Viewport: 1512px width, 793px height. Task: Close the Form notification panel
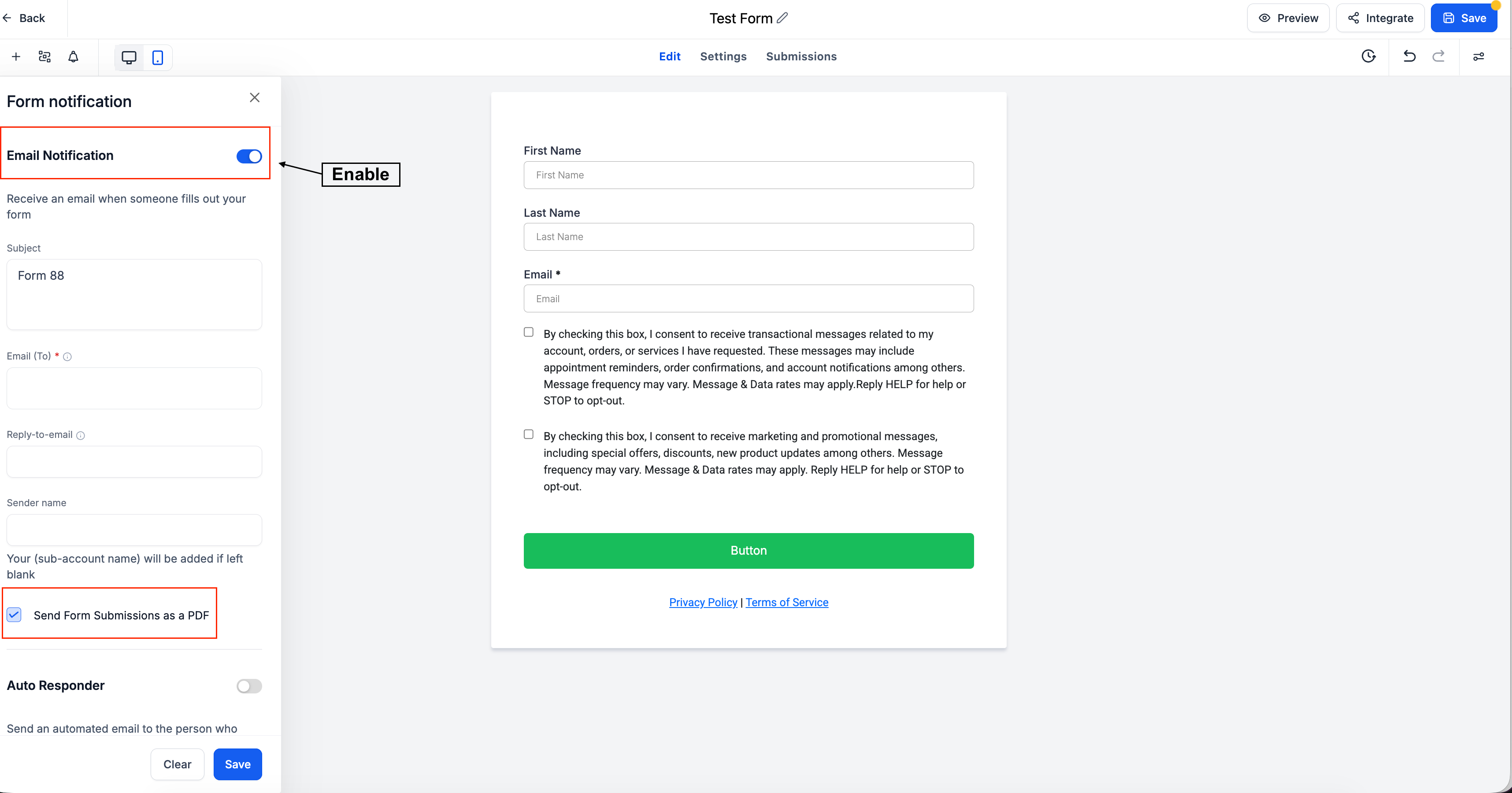[255, 97]
